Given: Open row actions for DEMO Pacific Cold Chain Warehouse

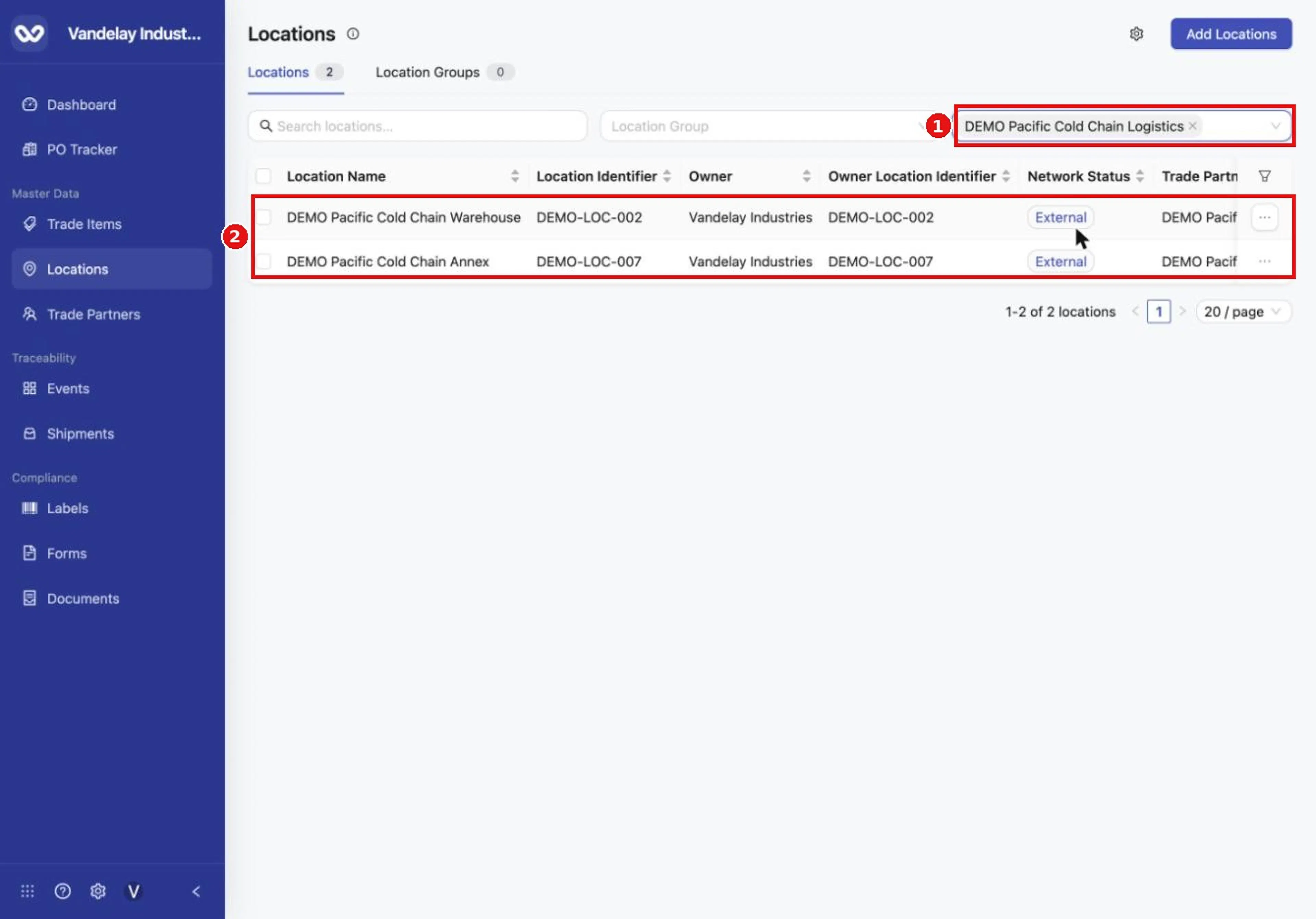Looking at the screenshot, I should (x=1264, y=217).
